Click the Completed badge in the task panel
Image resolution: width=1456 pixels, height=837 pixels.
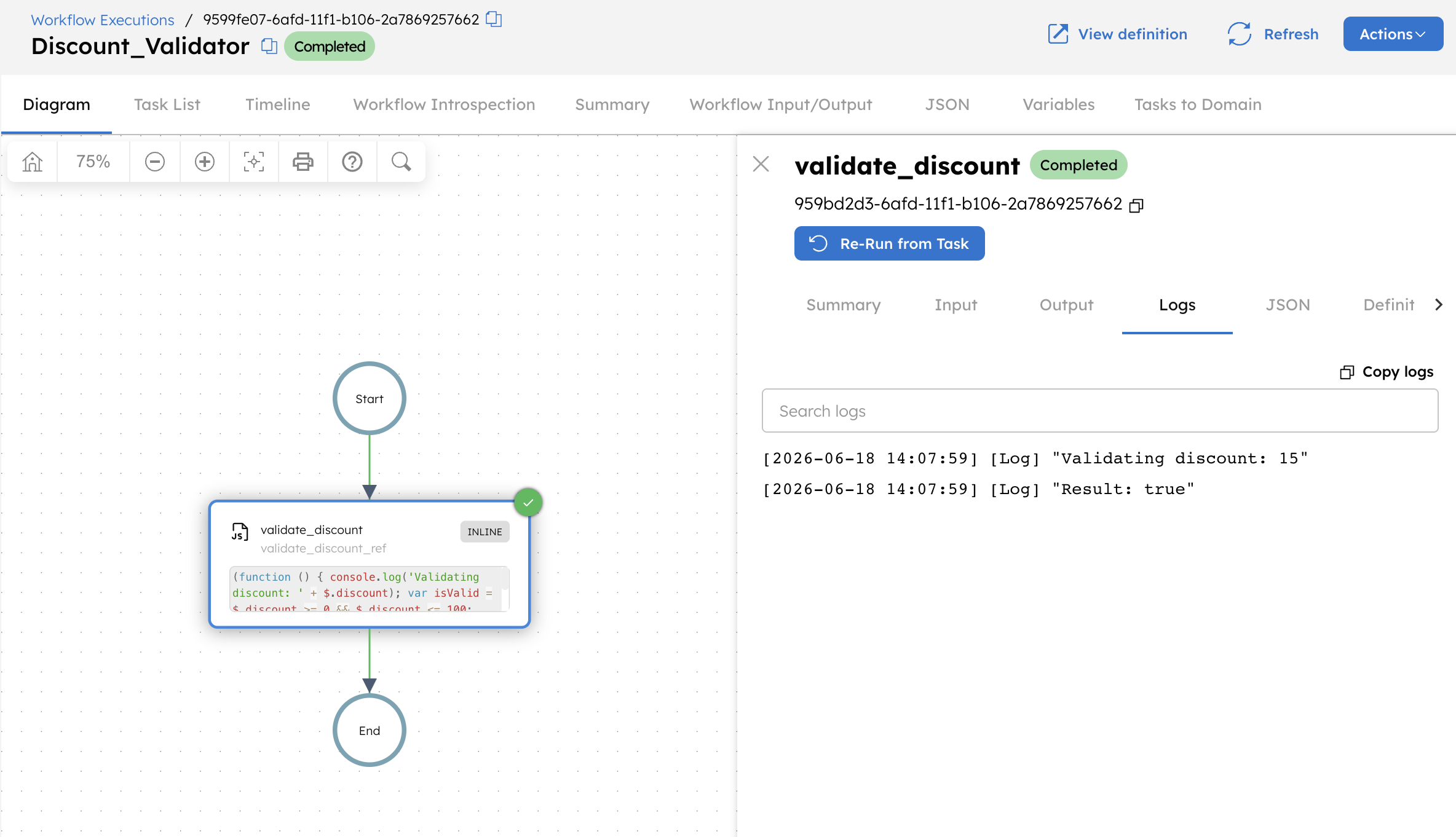pyautogui.click(x=1078, y=165)
